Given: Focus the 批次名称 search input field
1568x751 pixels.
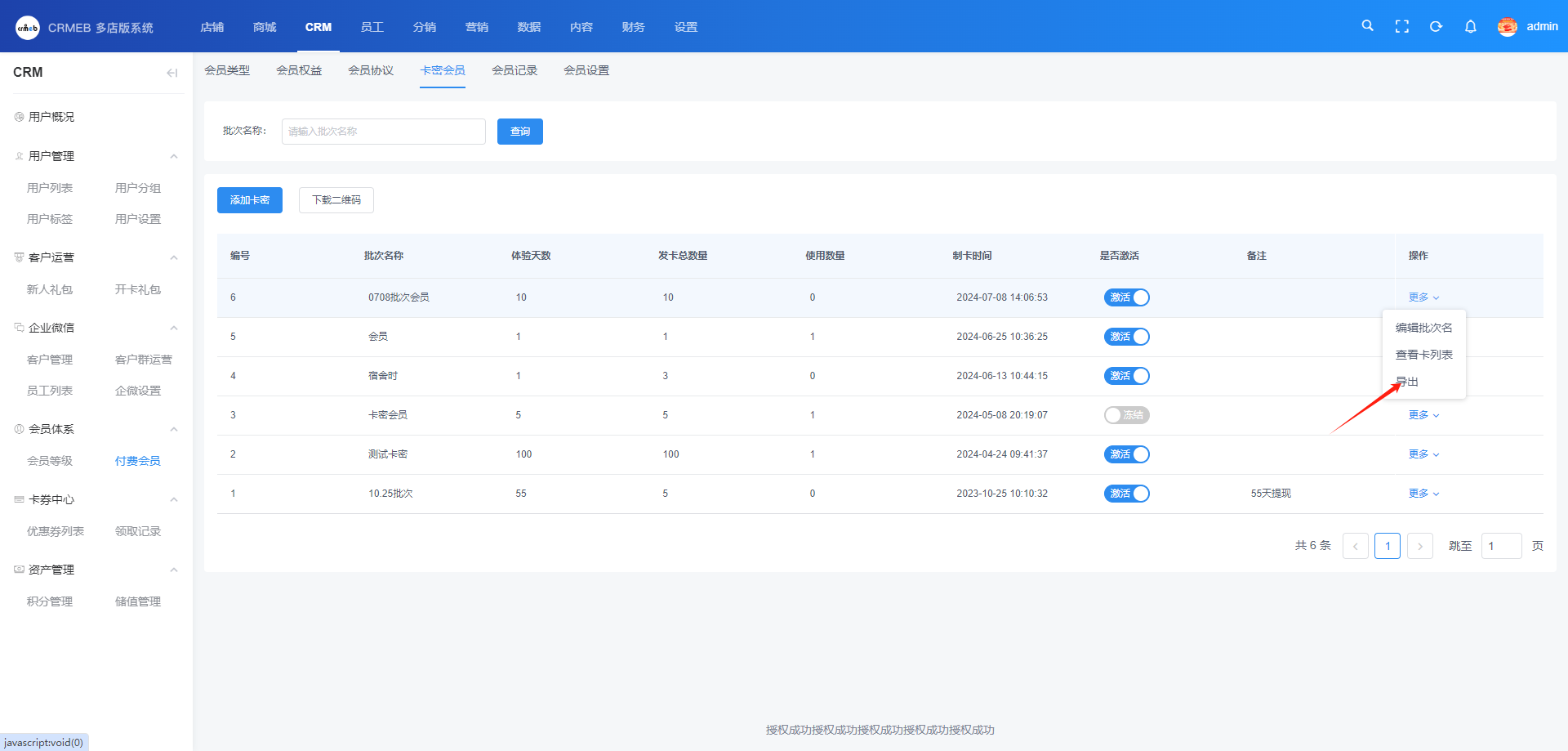Looking at the screenshot, I should tap(383, 132).
